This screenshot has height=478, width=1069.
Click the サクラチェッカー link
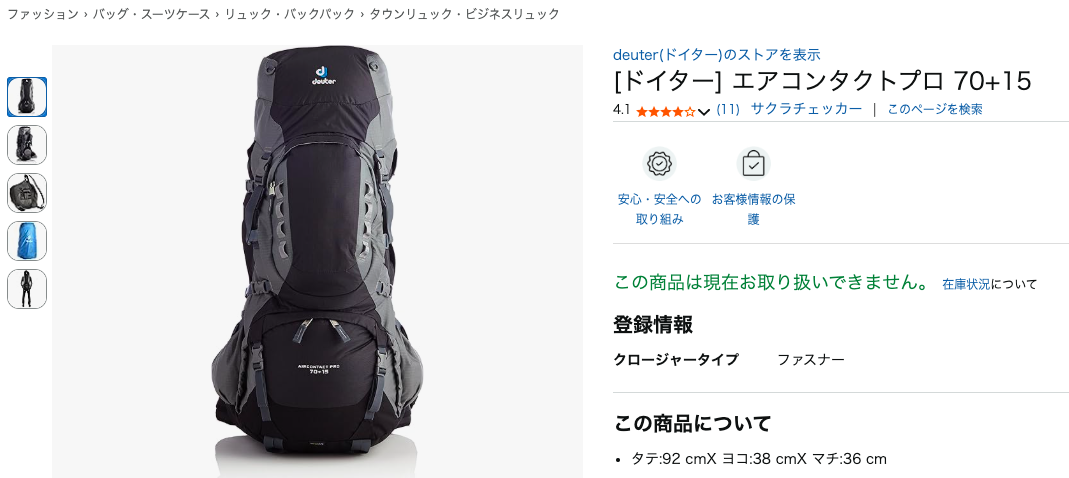807,109
